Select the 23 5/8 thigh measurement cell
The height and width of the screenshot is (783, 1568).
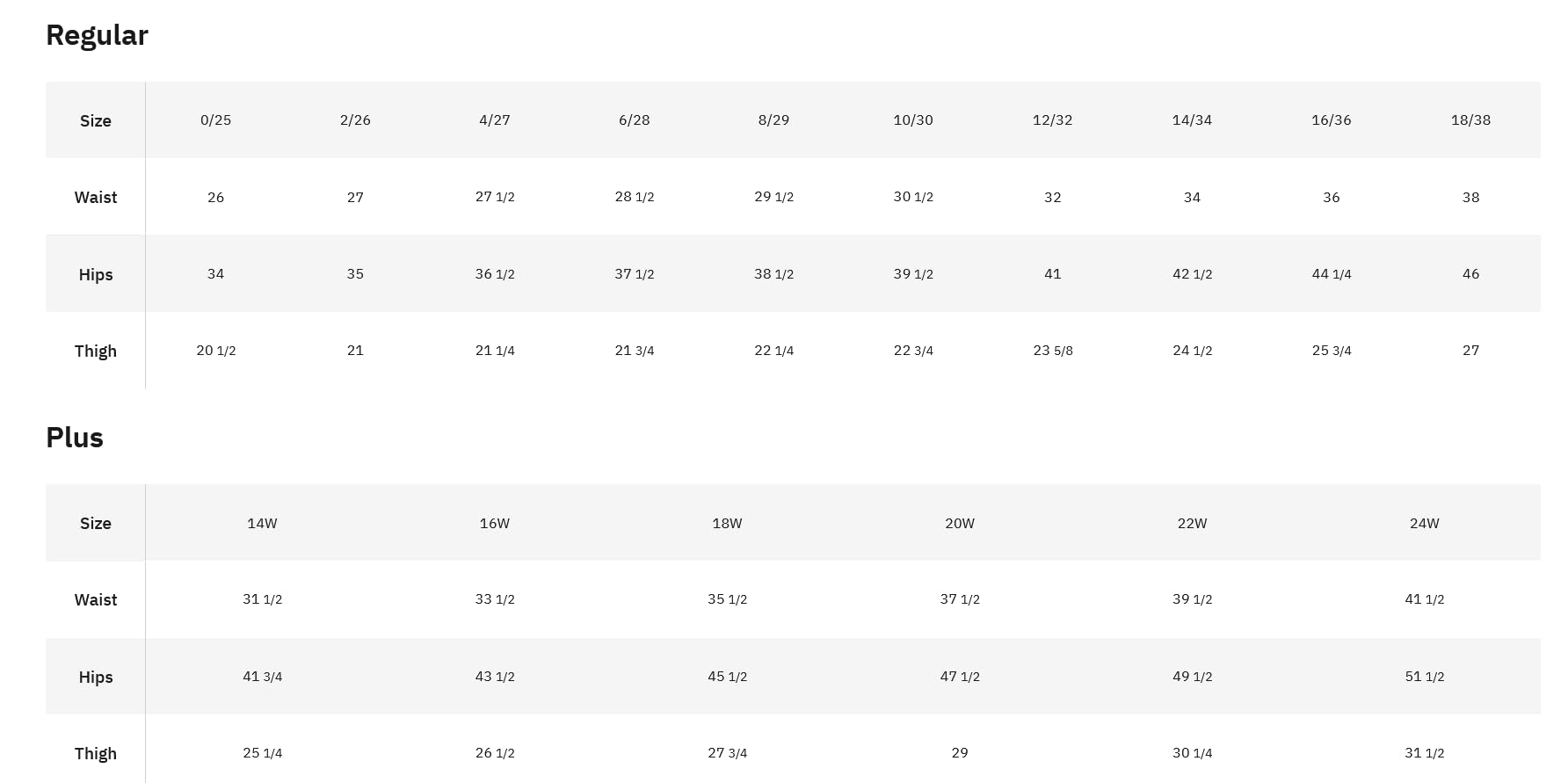pos(1052,351)
